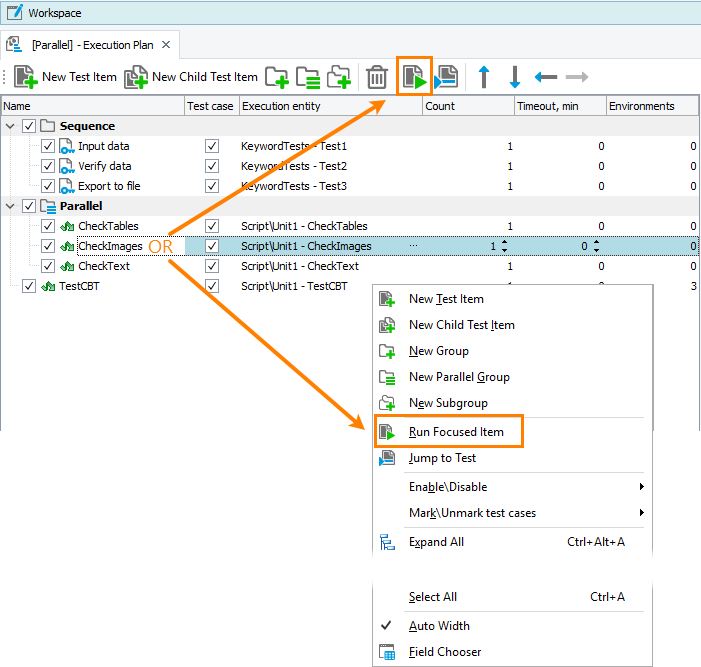Click the Execution entity column header
This screenshot has height=667, width=701.
(331, 106)
